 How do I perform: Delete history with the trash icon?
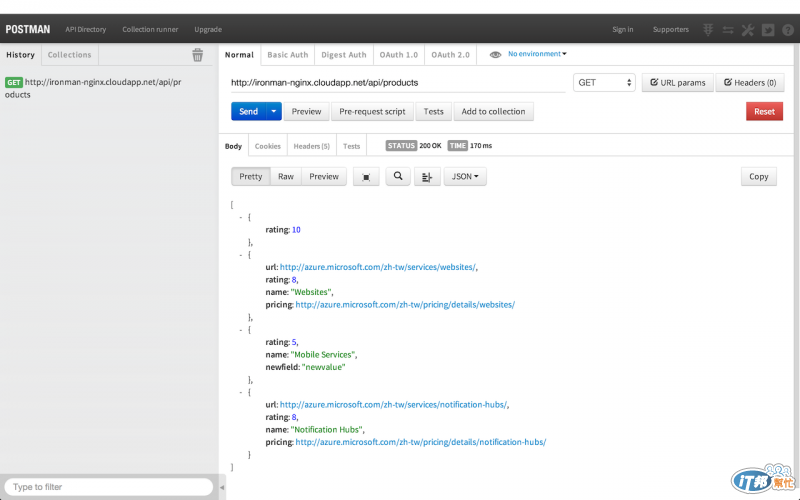click(197, 55)
